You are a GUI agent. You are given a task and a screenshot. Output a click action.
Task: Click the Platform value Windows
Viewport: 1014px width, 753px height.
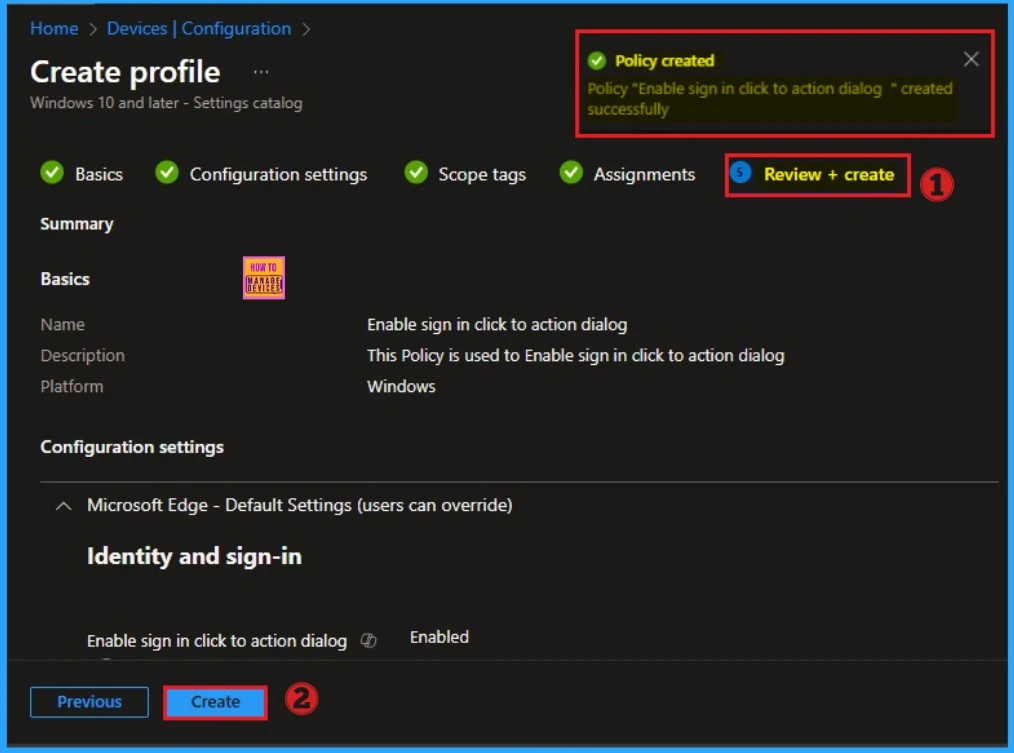pyautogui.click(x=401, y=386)
